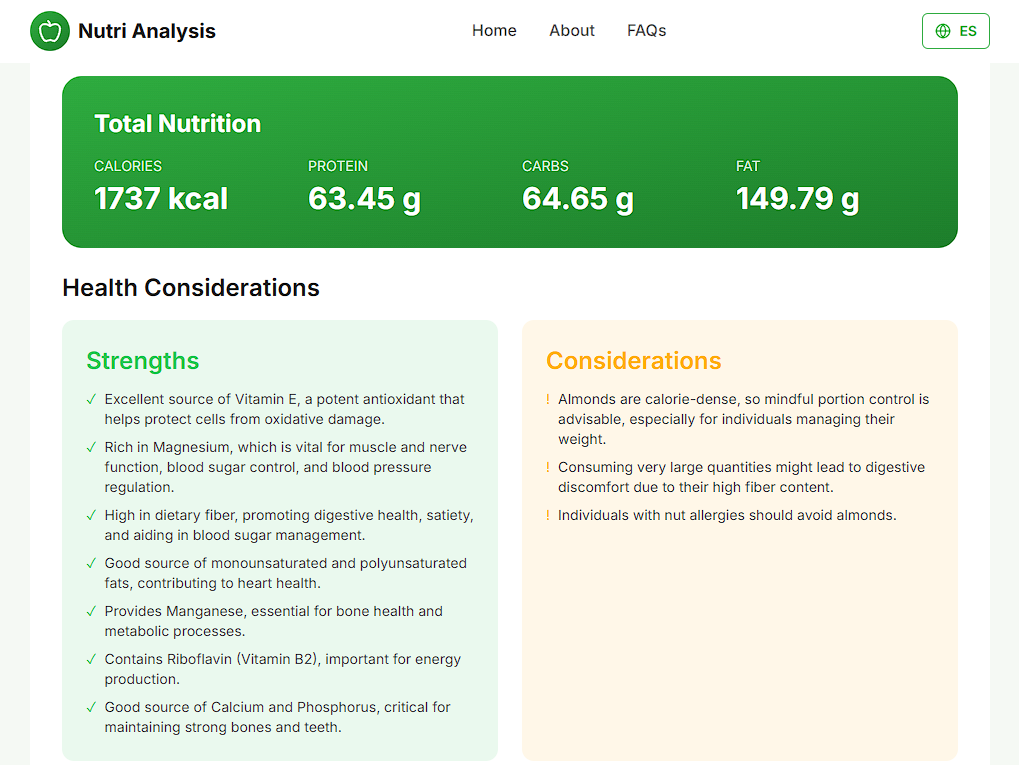
Task: Go to the About page
Action: click(x=572, y=31)
